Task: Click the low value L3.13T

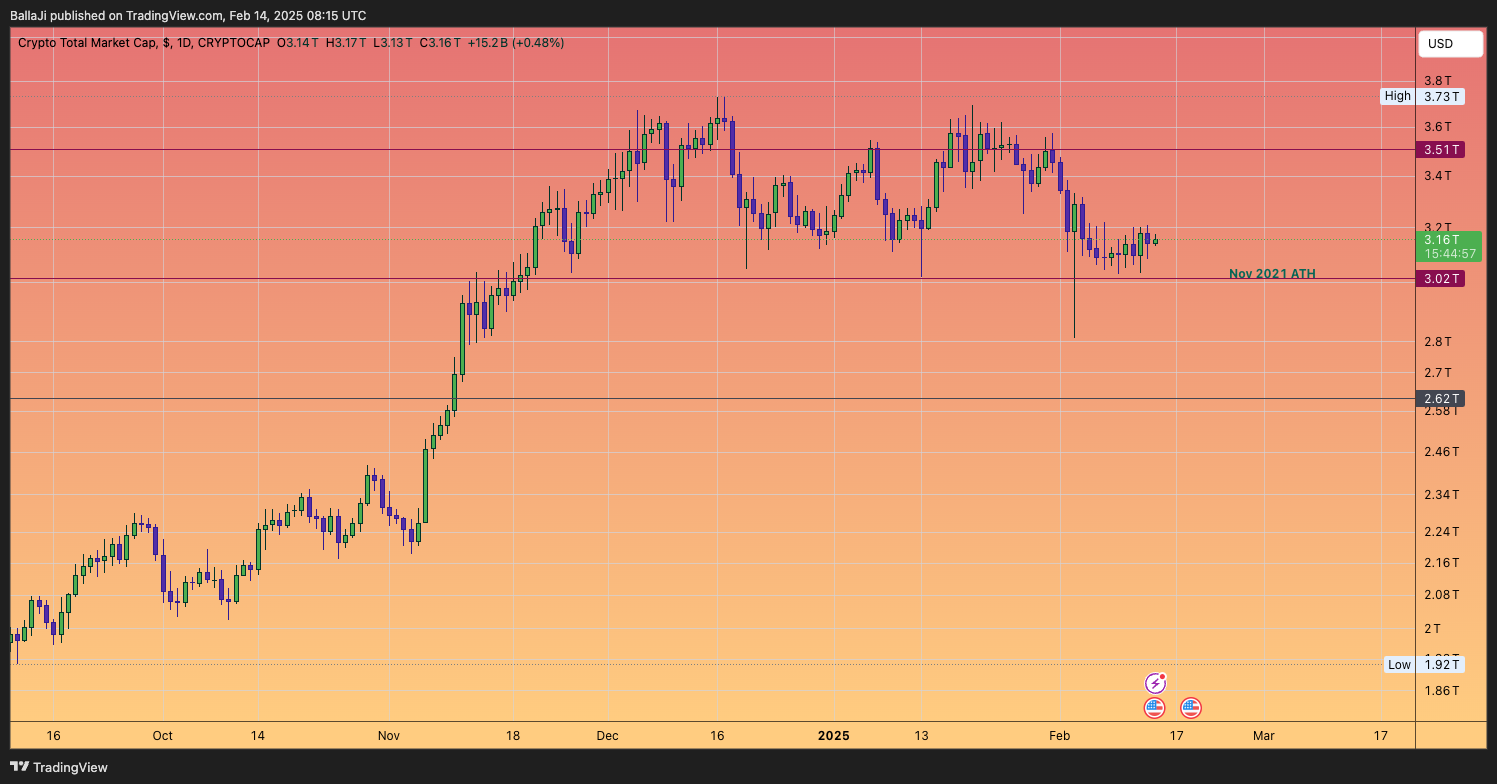Action: pyautogui.click(x=392, y=43)
